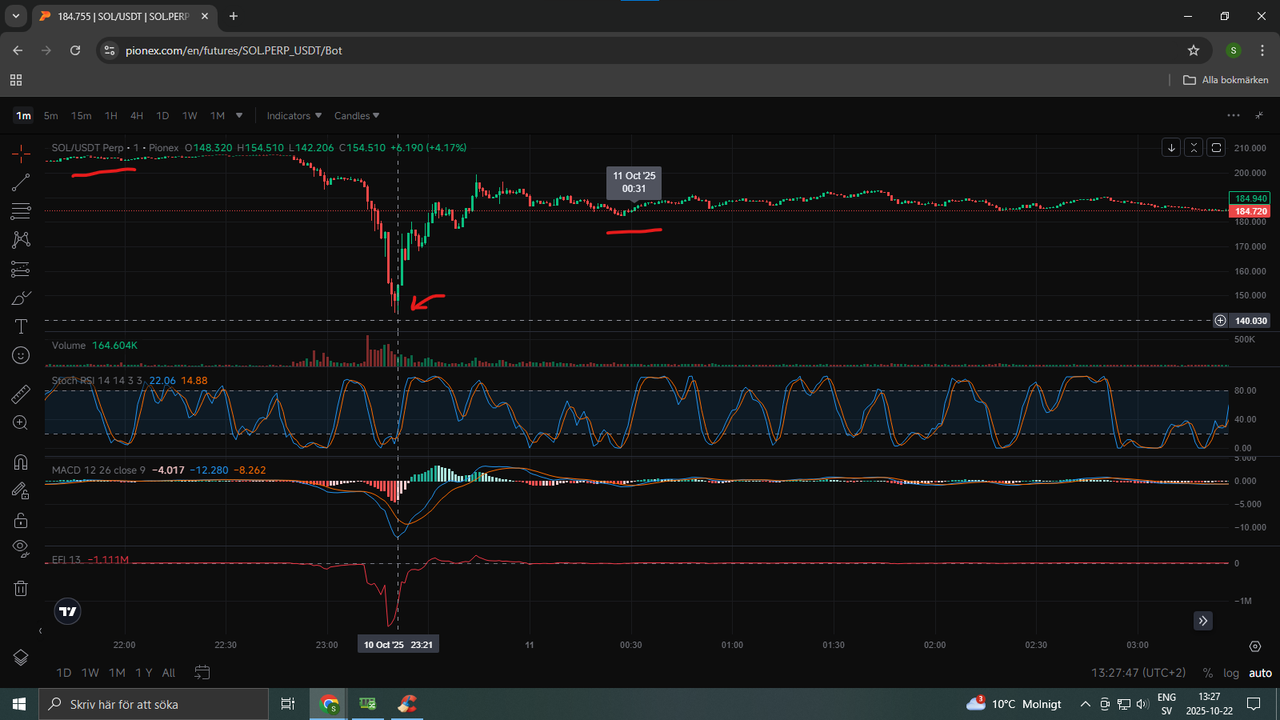Screen dimensions: 1280x720
Task: Select the ruler measure tool
Action: pos(20,394)
